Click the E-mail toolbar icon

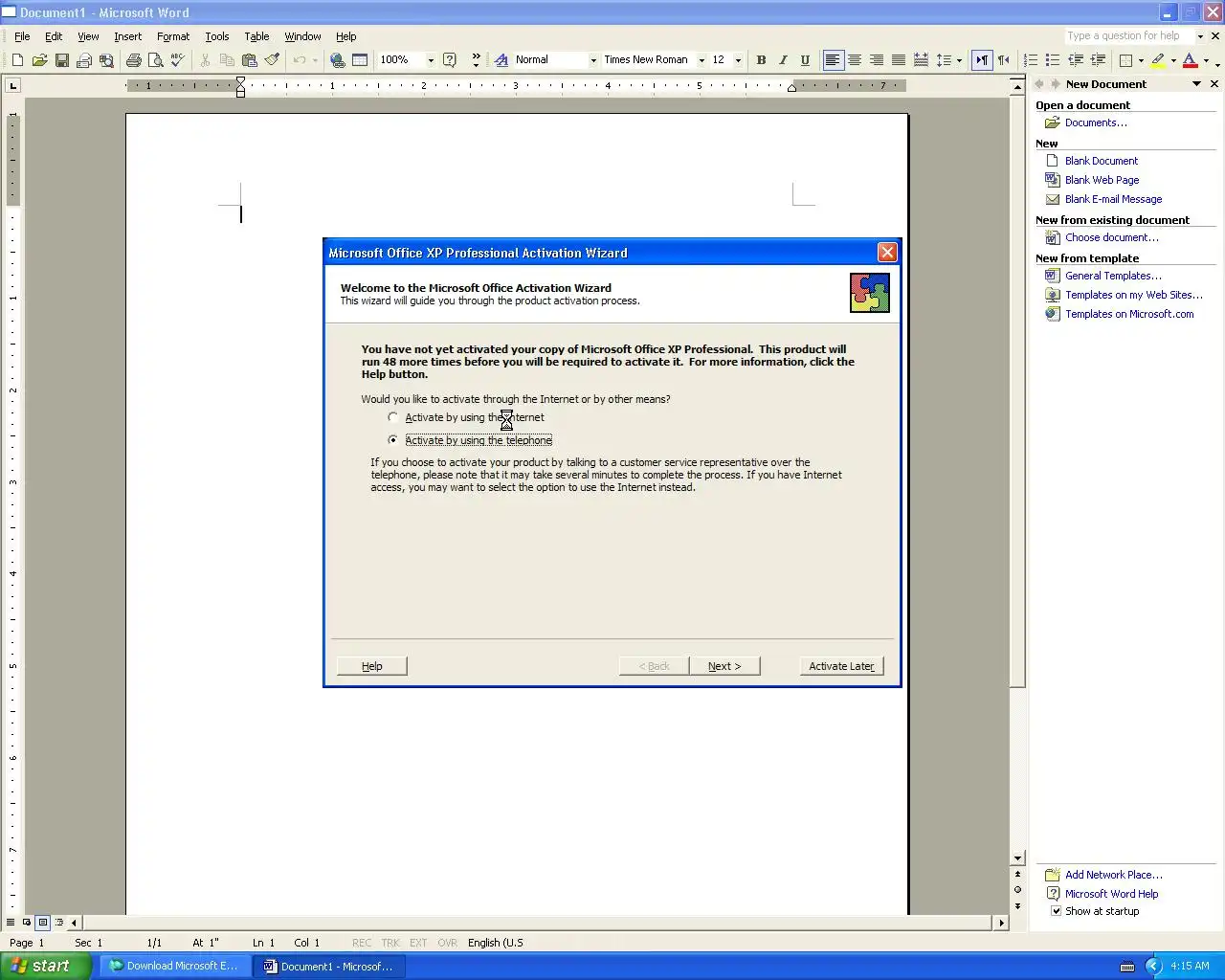coord(84,59)
